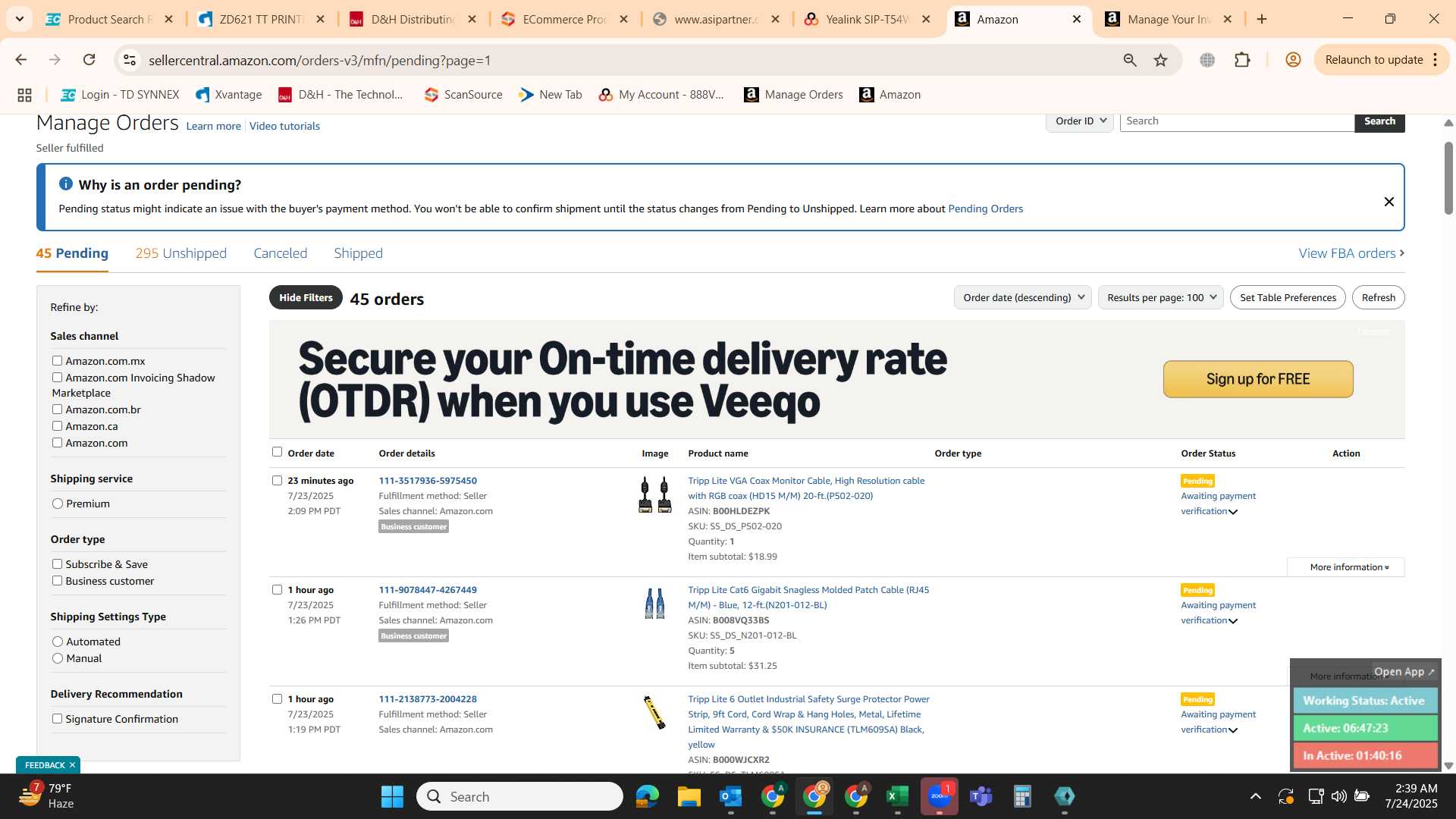This screenshot has height=819, width=1456.
Task: Bookmark this page with the star icon
Action: coord(1160,60)
